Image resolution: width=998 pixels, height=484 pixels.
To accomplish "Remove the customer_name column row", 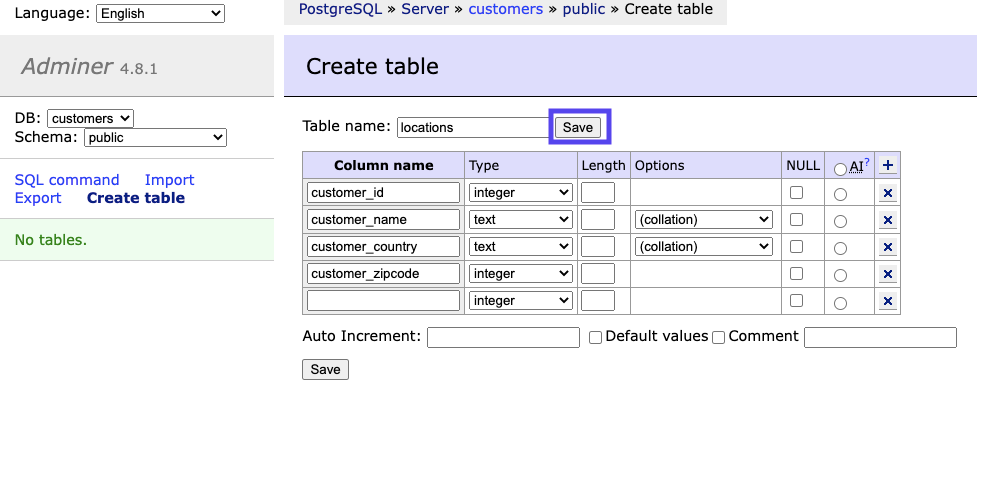I will tap(887, 220).
